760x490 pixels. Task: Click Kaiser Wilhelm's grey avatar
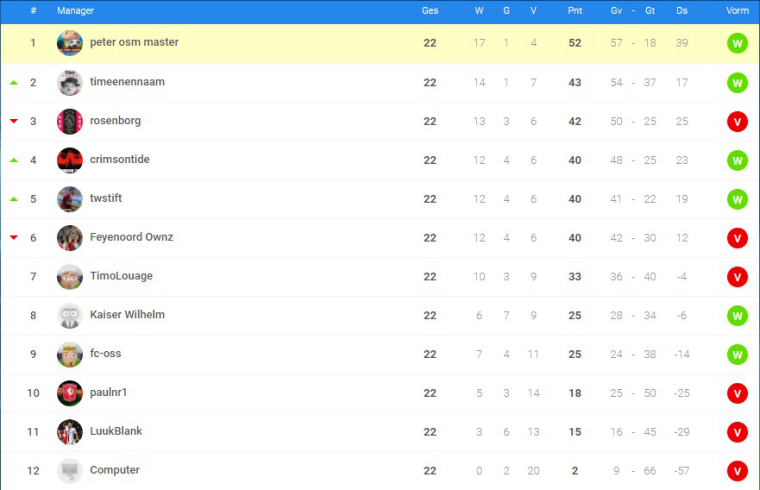[x=69, y=316]
